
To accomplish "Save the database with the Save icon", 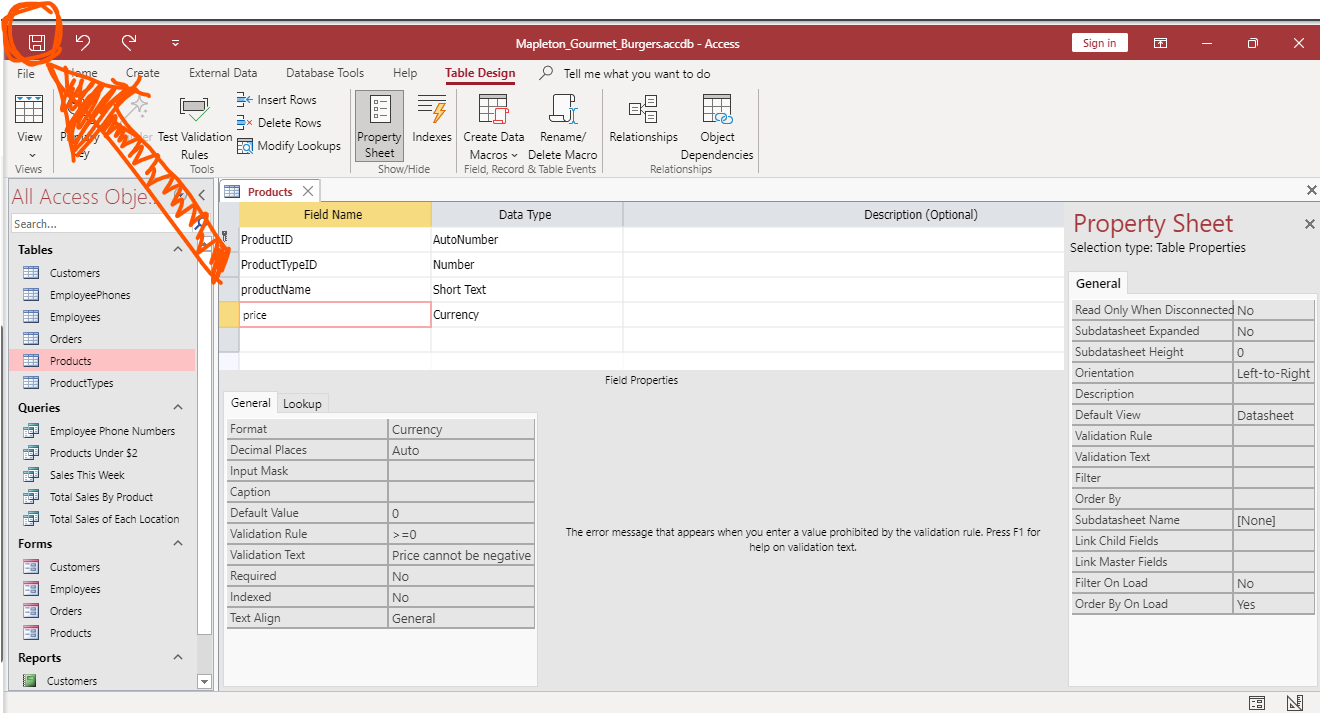I will click(36, 43).
